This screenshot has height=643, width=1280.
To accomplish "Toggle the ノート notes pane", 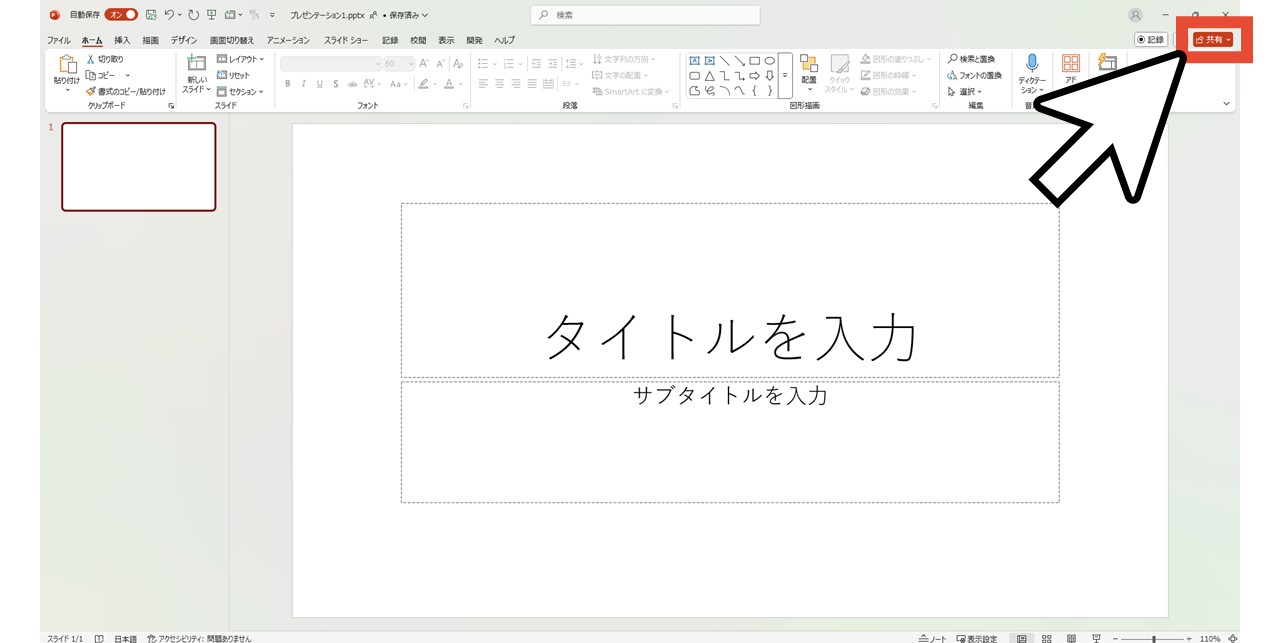I will tap(933, 638).
